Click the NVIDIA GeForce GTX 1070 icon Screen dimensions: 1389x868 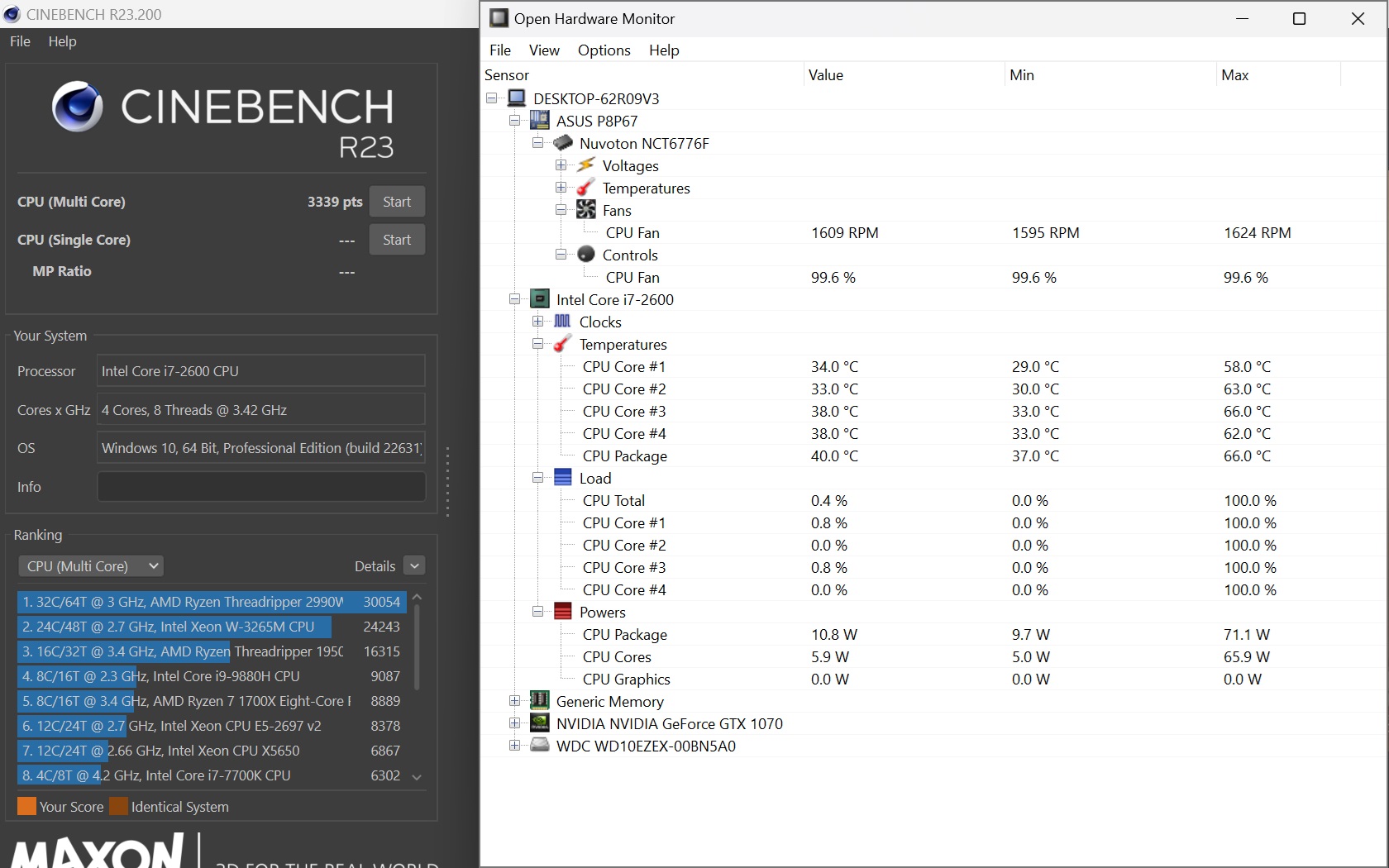click(540, 723)
